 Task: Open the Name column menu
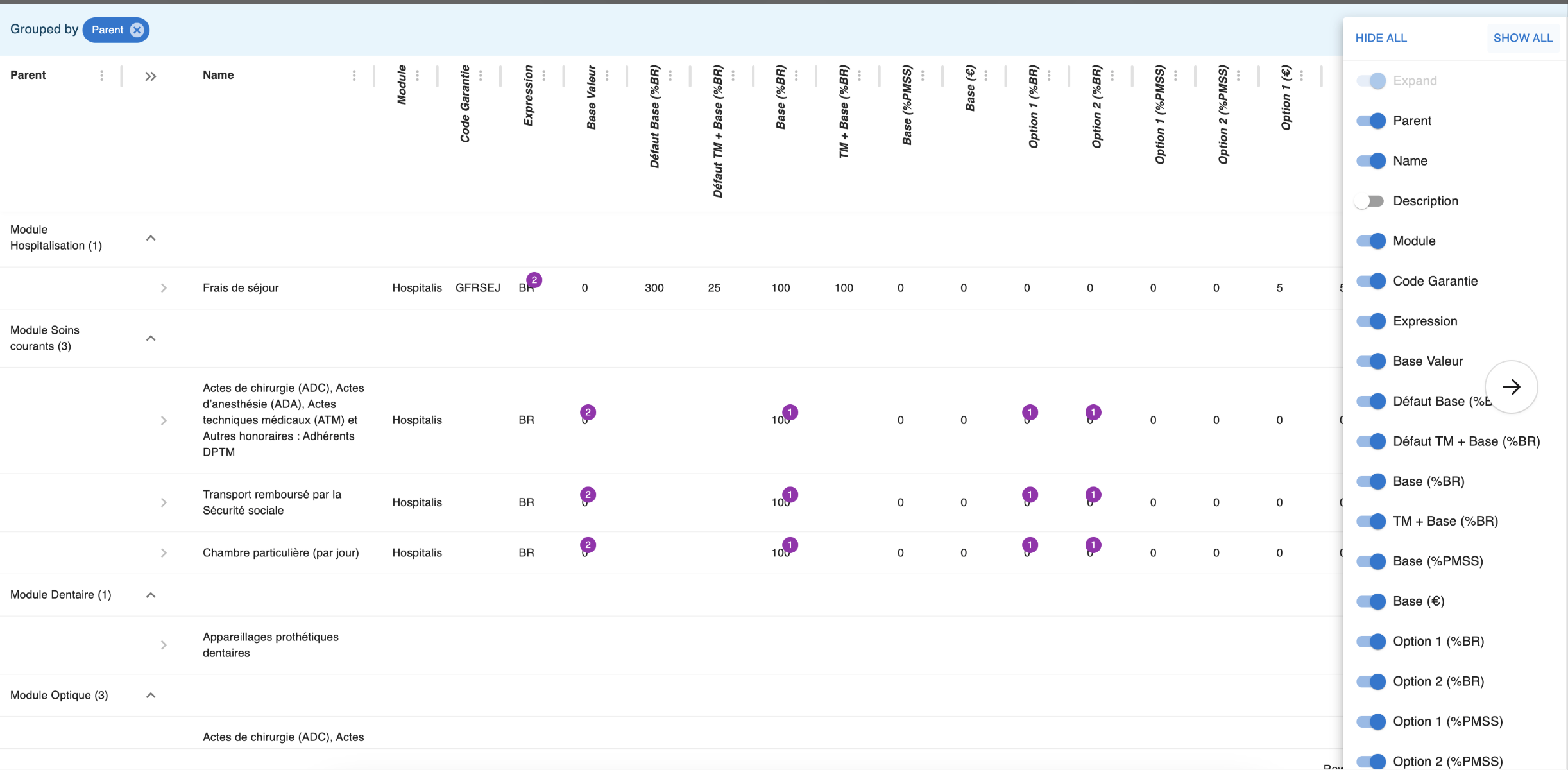pos(354,75)
